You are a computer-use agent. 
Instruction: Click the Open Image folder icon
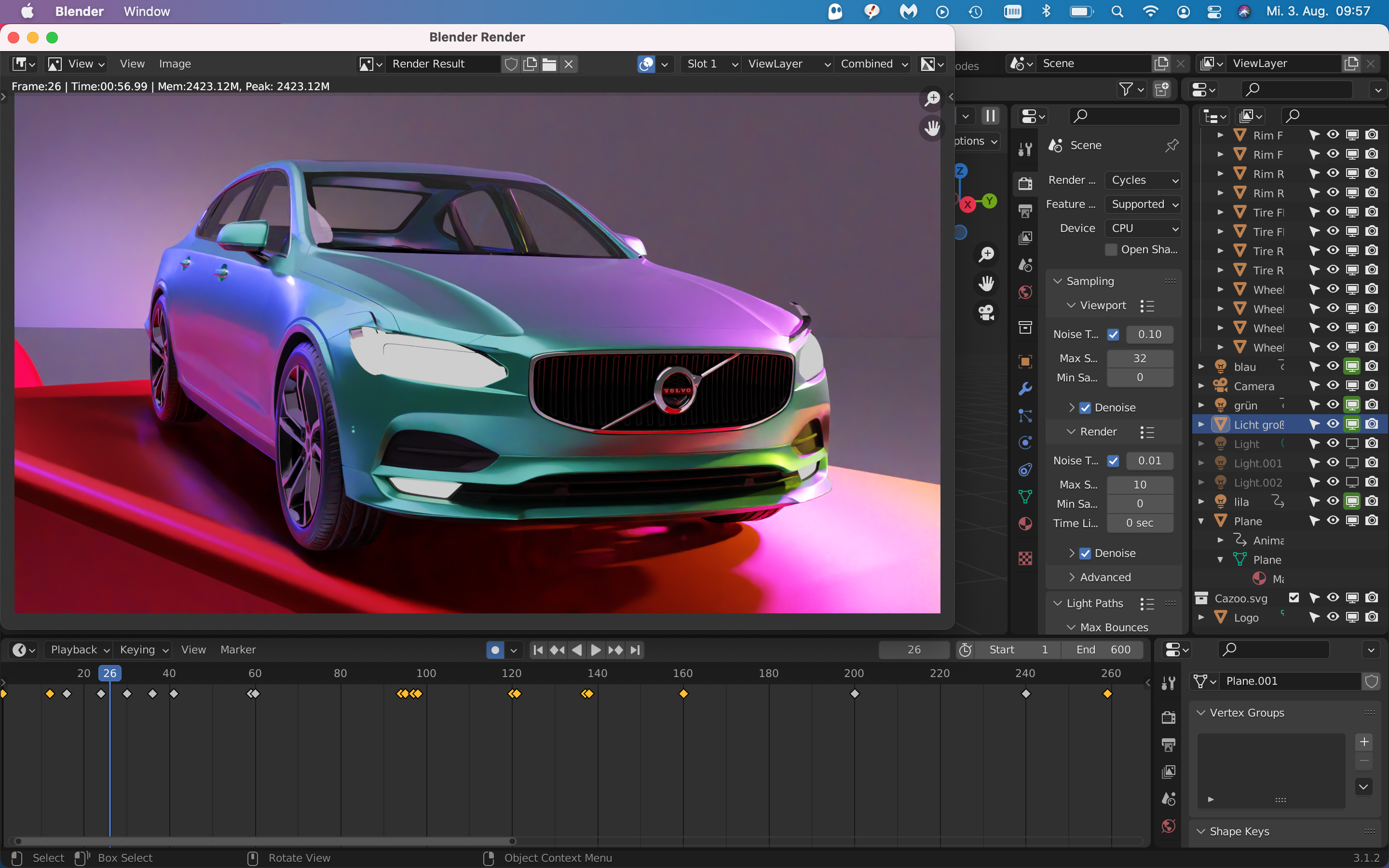coord(549,64)
